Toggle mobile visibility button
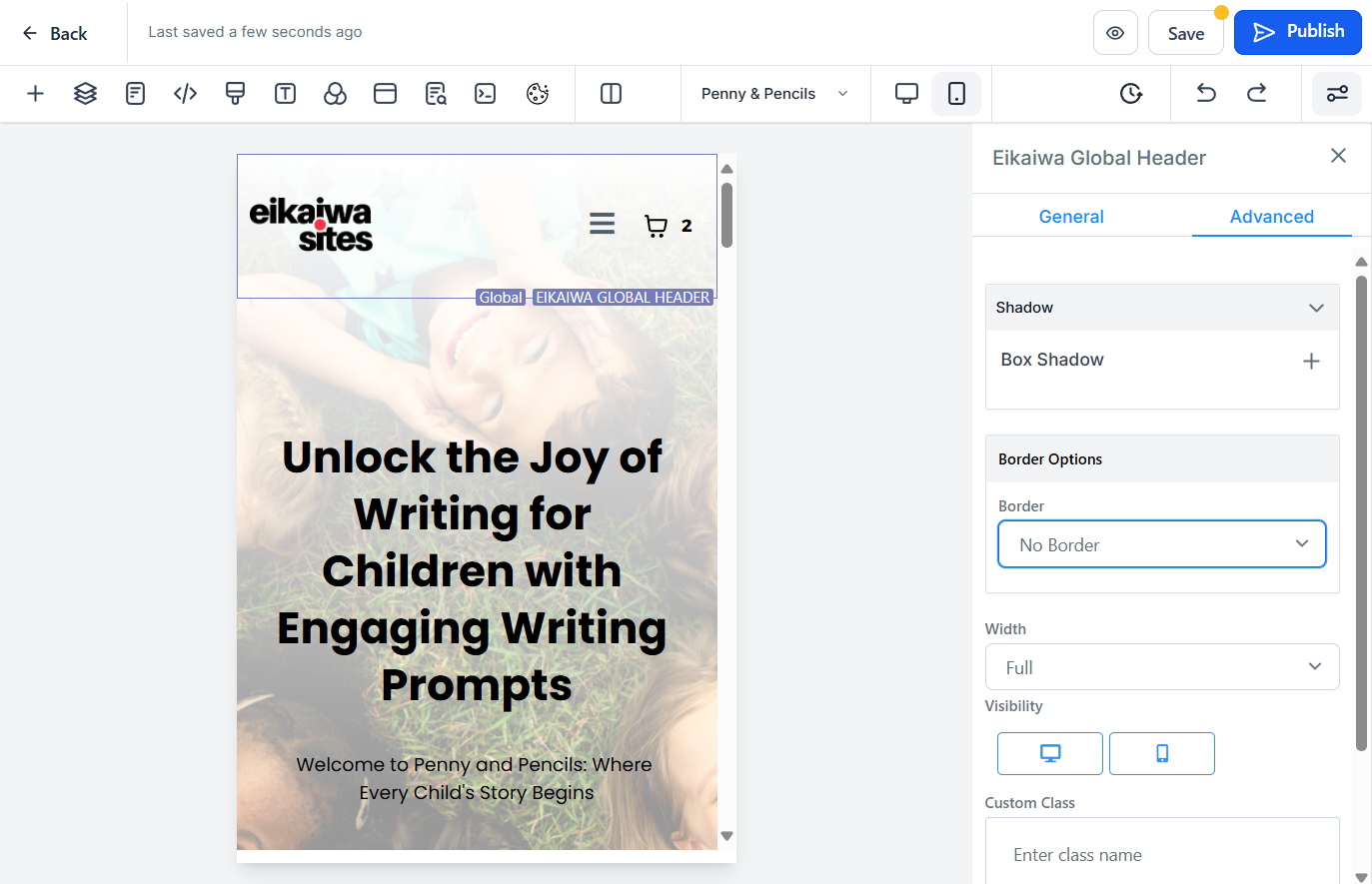Image resolution: width=1372 pixels, height=884 pixels. click(1162, 753)
